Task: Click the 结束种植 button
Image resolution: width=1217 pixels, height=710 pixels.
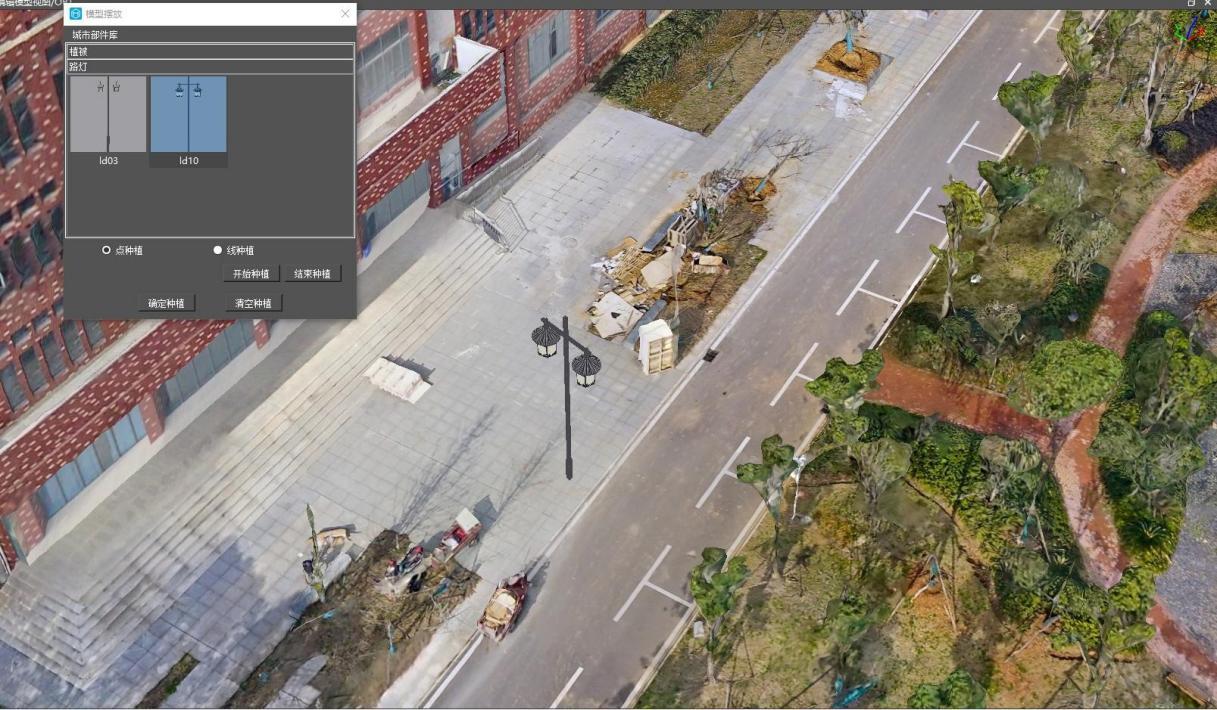Action: coord(312,273)
